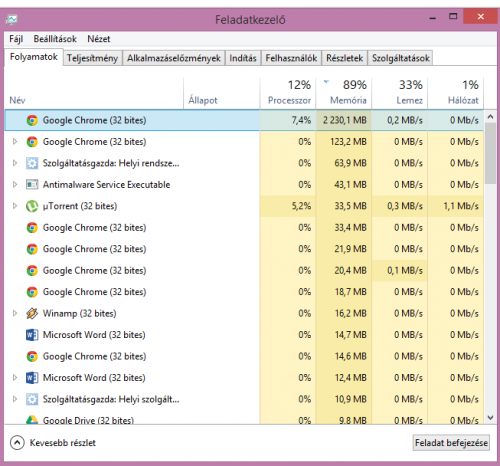This screenshot has width=500, height=466.
Task: Switch to the Alkalmazáselőzmények tab
Action: point(174,58)
